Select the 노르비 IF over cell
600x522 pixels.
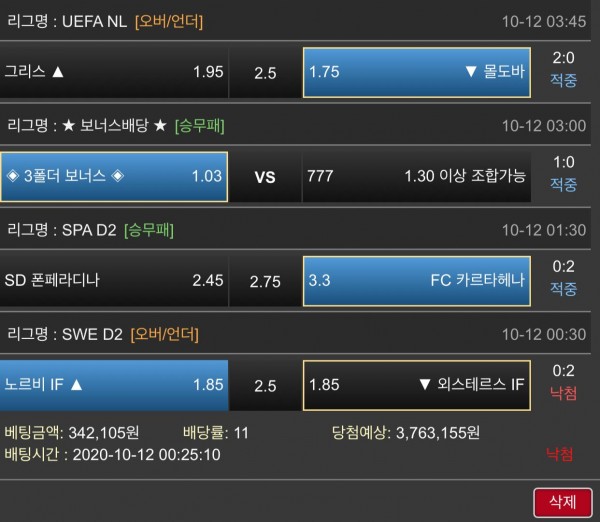pyautogui.click(x=114, y=385)
